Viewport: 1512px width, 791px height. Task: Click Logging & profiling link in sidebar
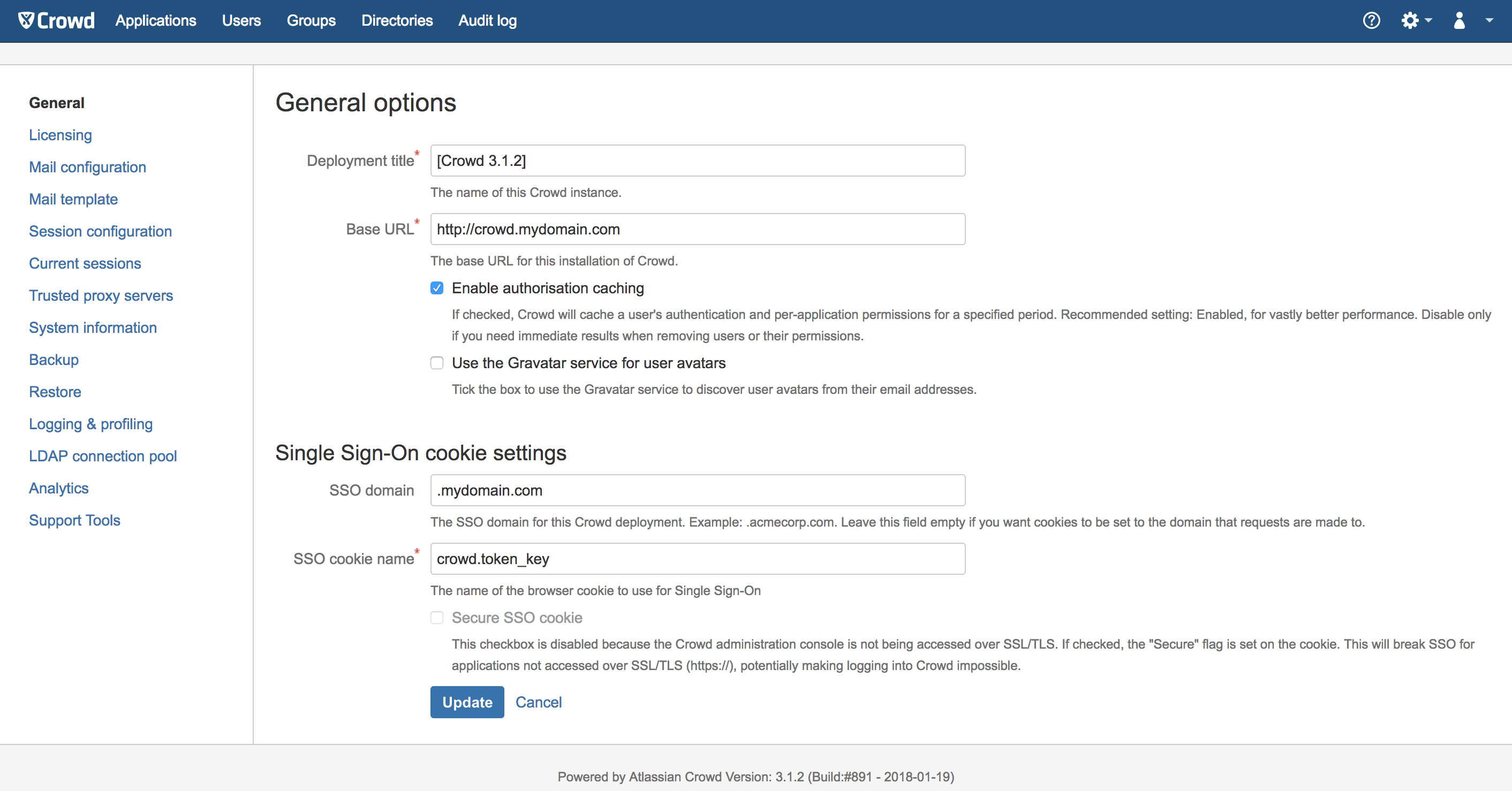(91, 423)
